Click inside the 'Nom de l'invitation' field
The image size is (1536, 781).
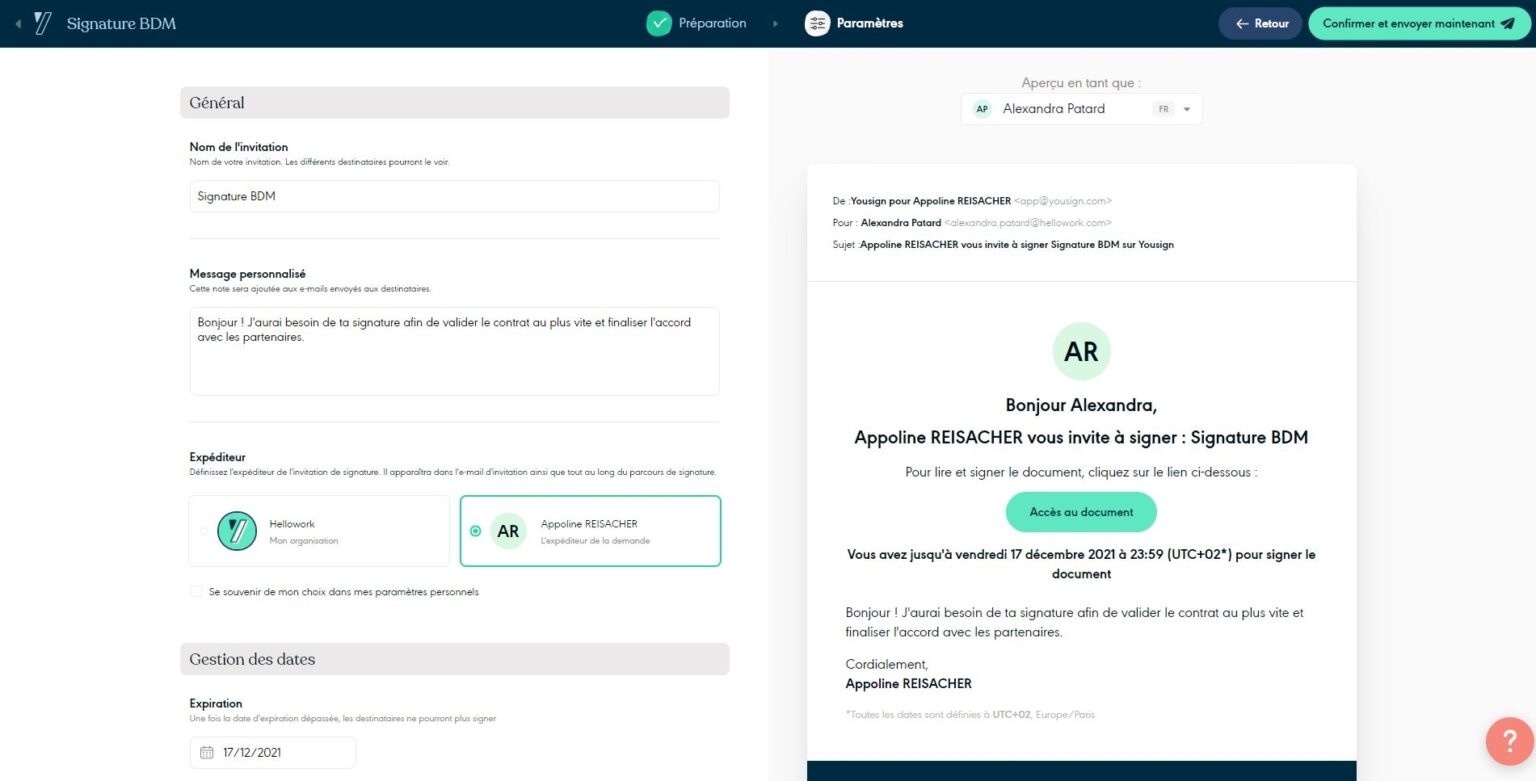point(454,196)
